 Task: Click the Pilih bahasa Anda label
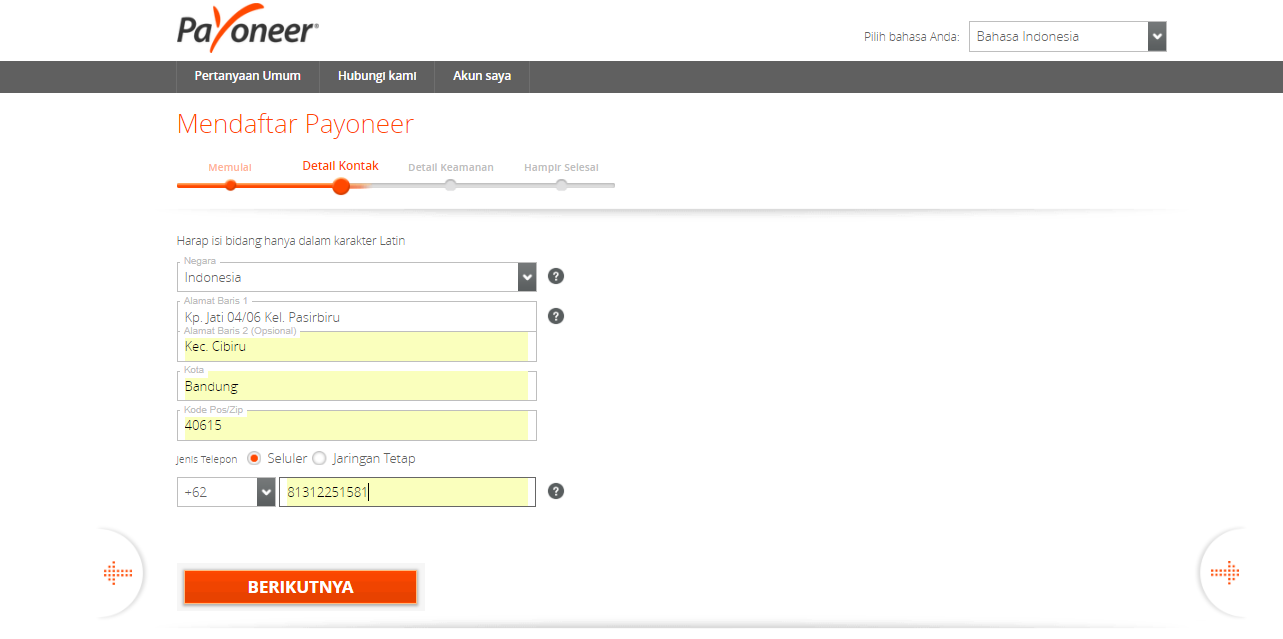(912, 37)
